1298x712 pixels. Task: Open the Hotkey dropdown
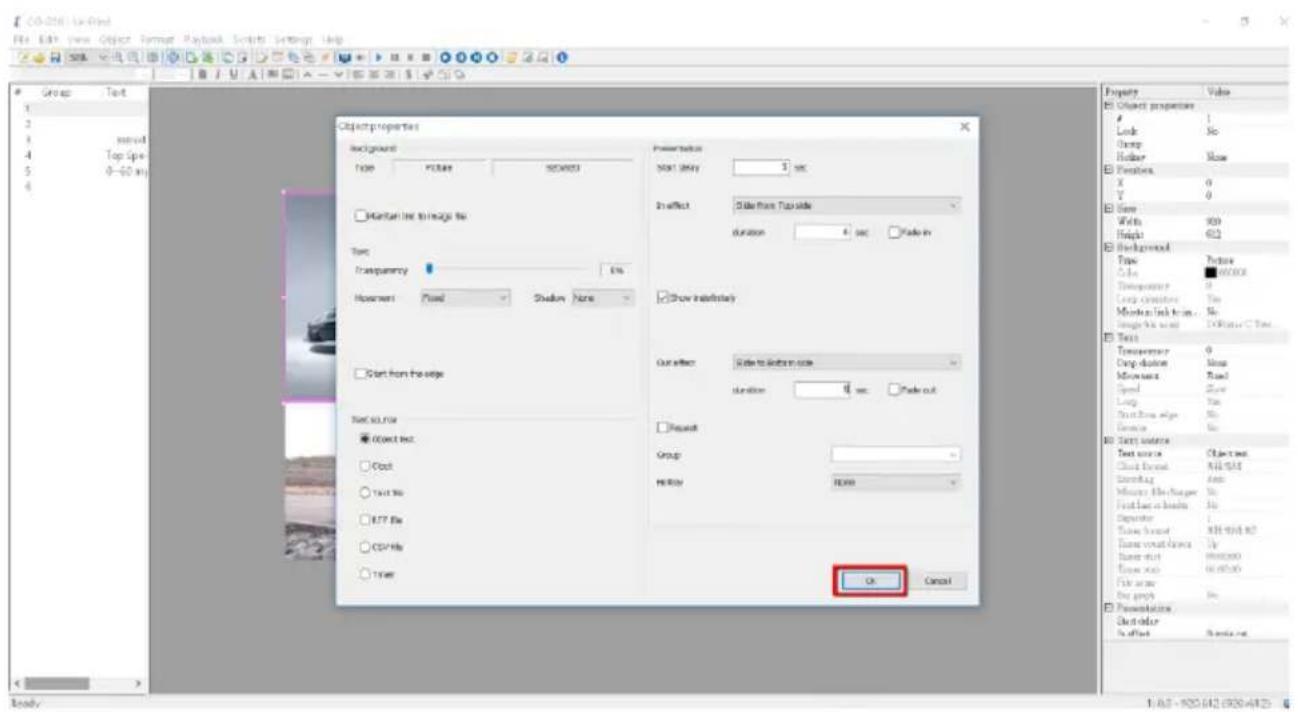895,482
